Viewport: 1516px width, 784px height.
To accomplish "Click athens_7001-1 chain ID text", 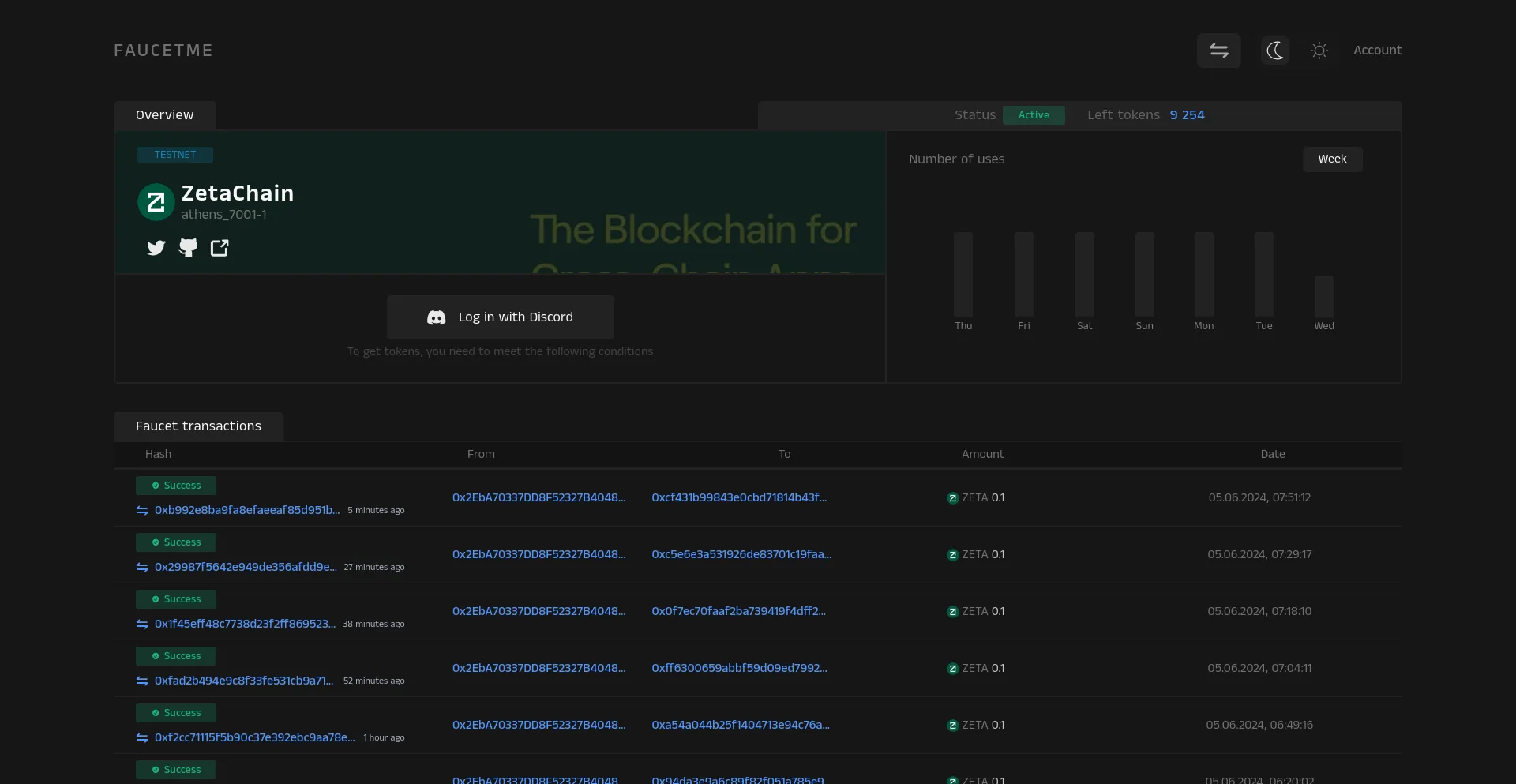I will click(x=224, y=215).
